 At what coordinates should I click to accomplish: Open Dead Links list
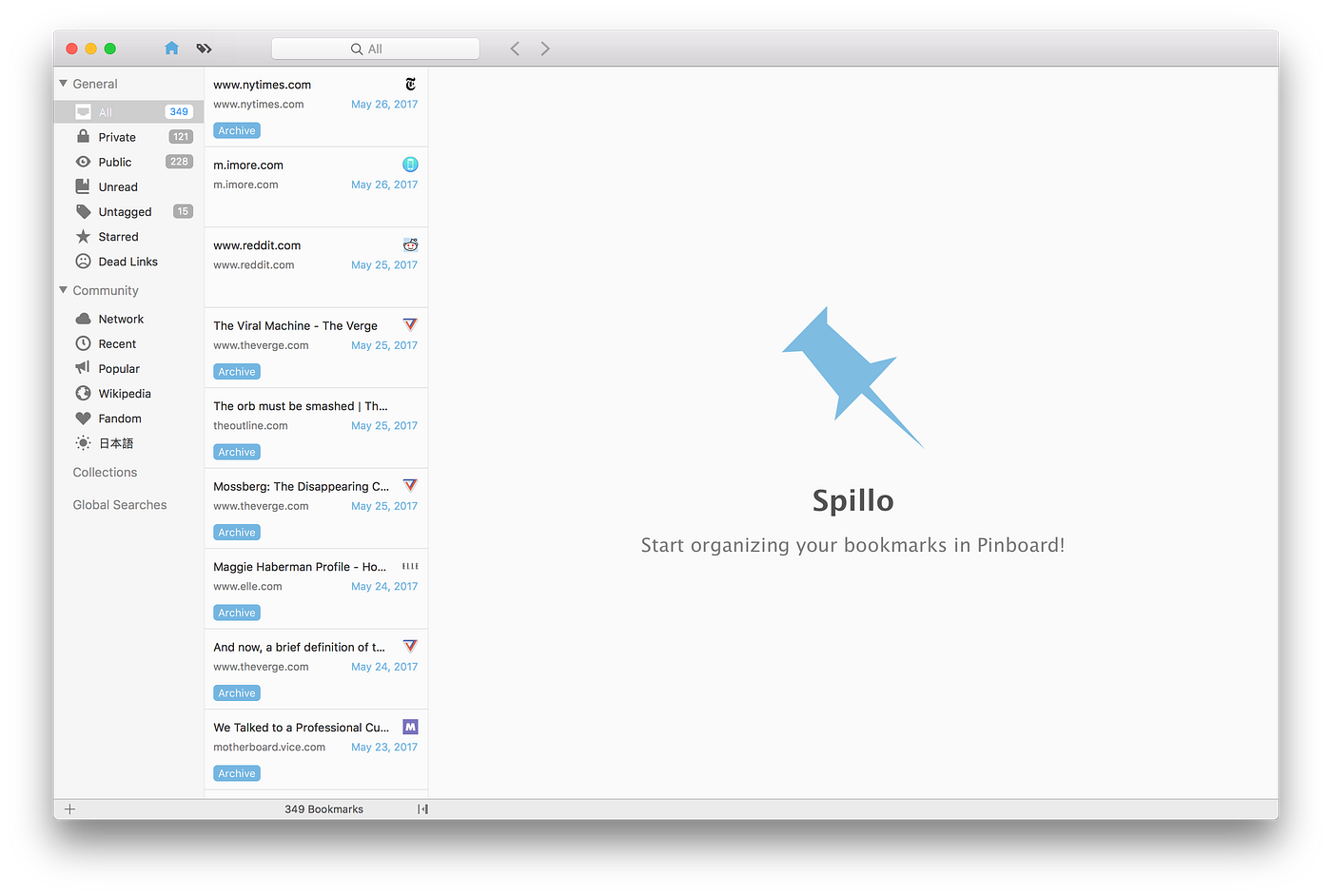click(129, 262)
